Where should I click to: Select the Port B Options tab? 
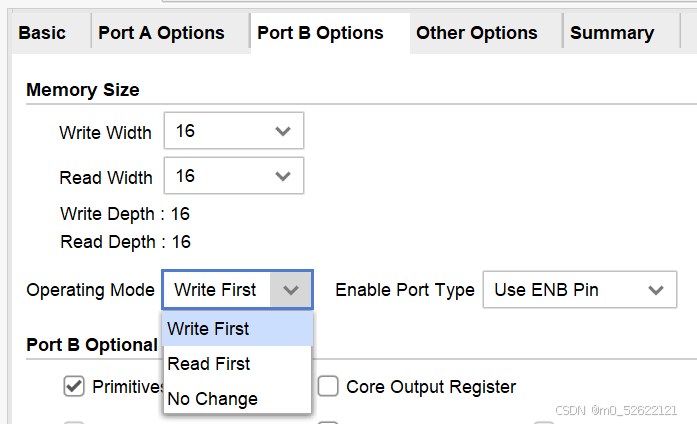pos(320,33)
